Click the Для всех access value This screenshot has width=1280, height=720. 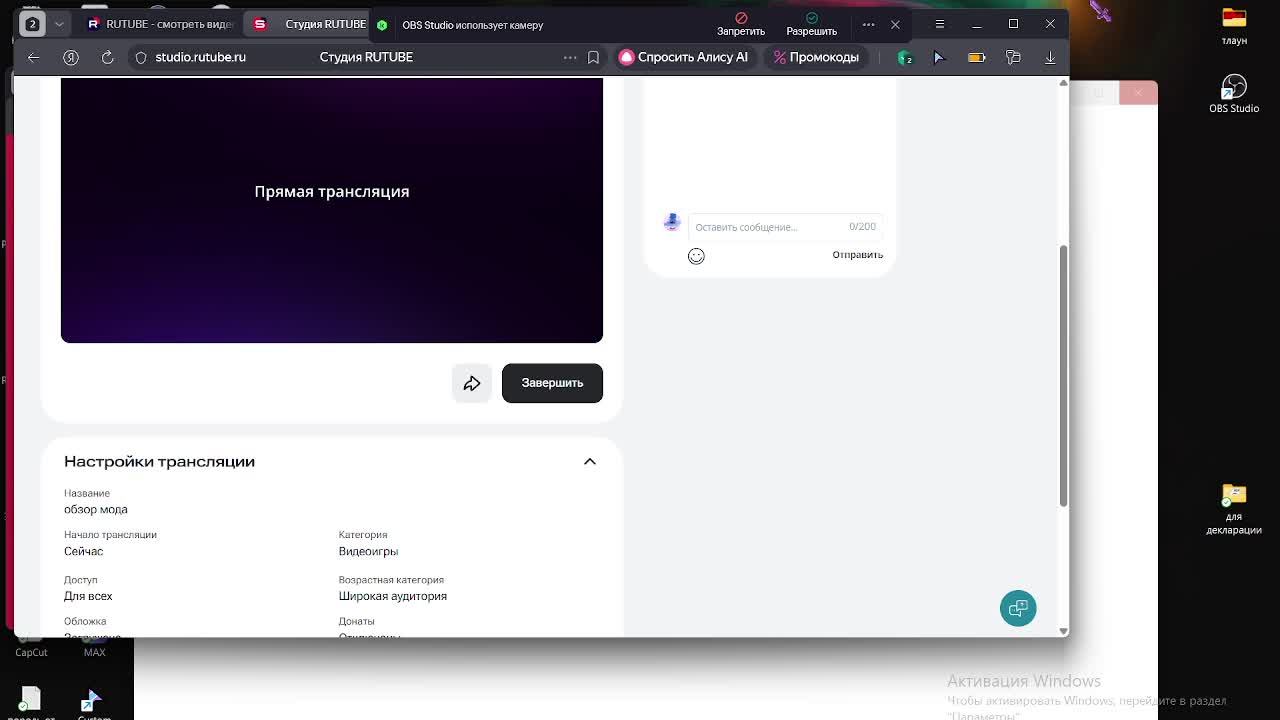point(88,597)
